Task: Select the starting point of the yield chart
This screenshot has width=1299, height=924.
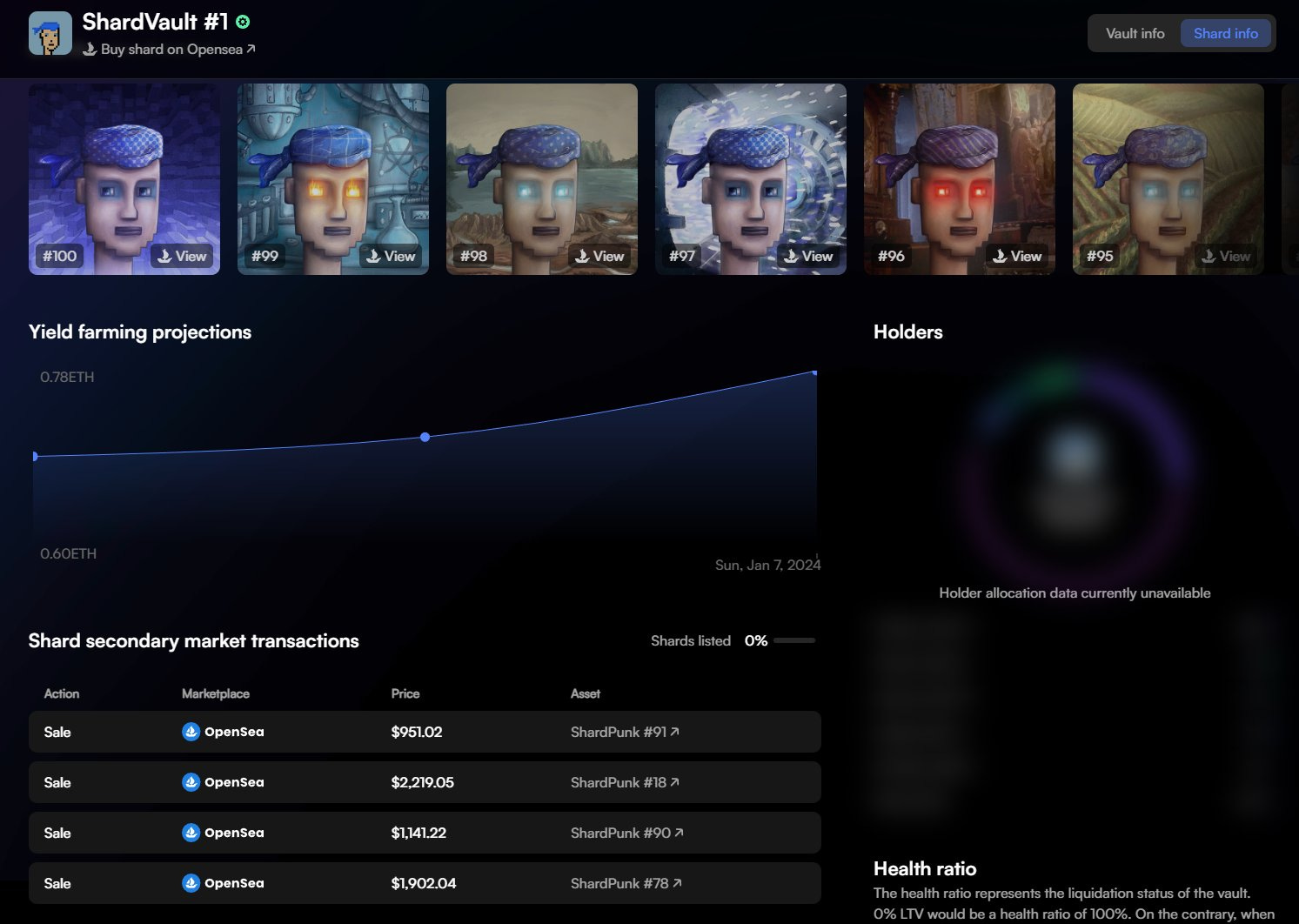Action: pyautogui.click(x=35, y=456)
